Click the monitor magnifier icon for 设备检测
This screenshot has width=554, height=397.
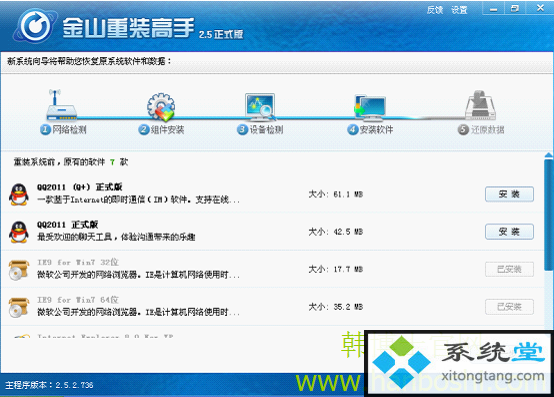pos(260,106)
